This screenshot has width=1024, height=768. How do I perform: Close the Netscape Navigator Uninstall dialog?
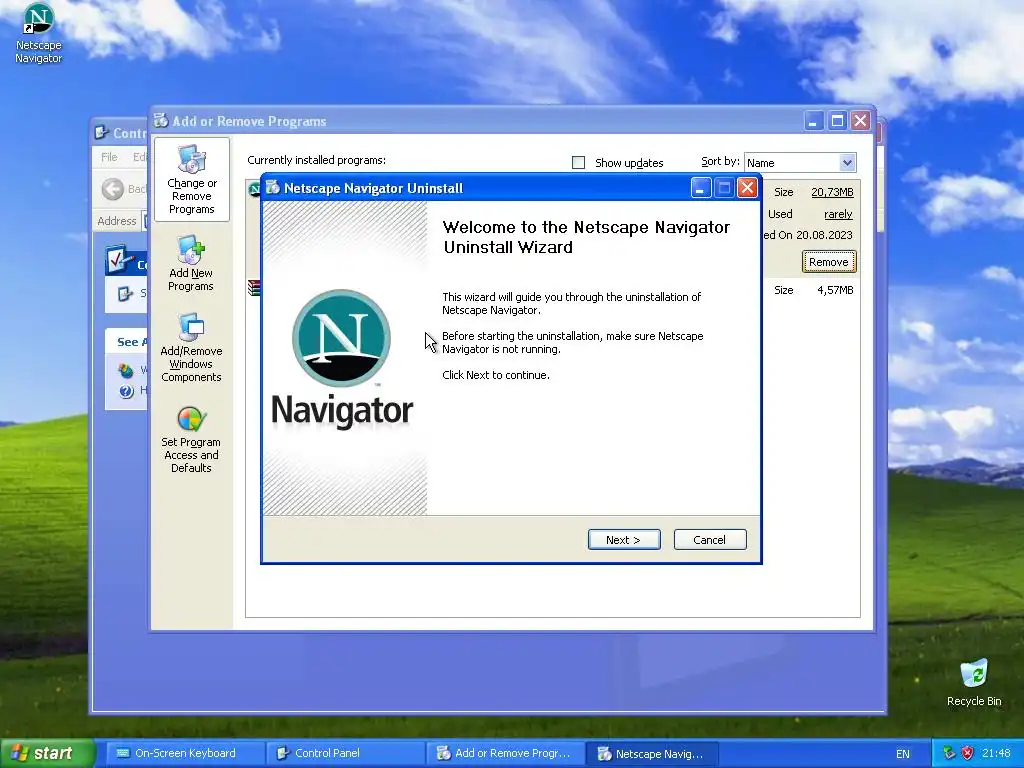(x=747, y=188)
